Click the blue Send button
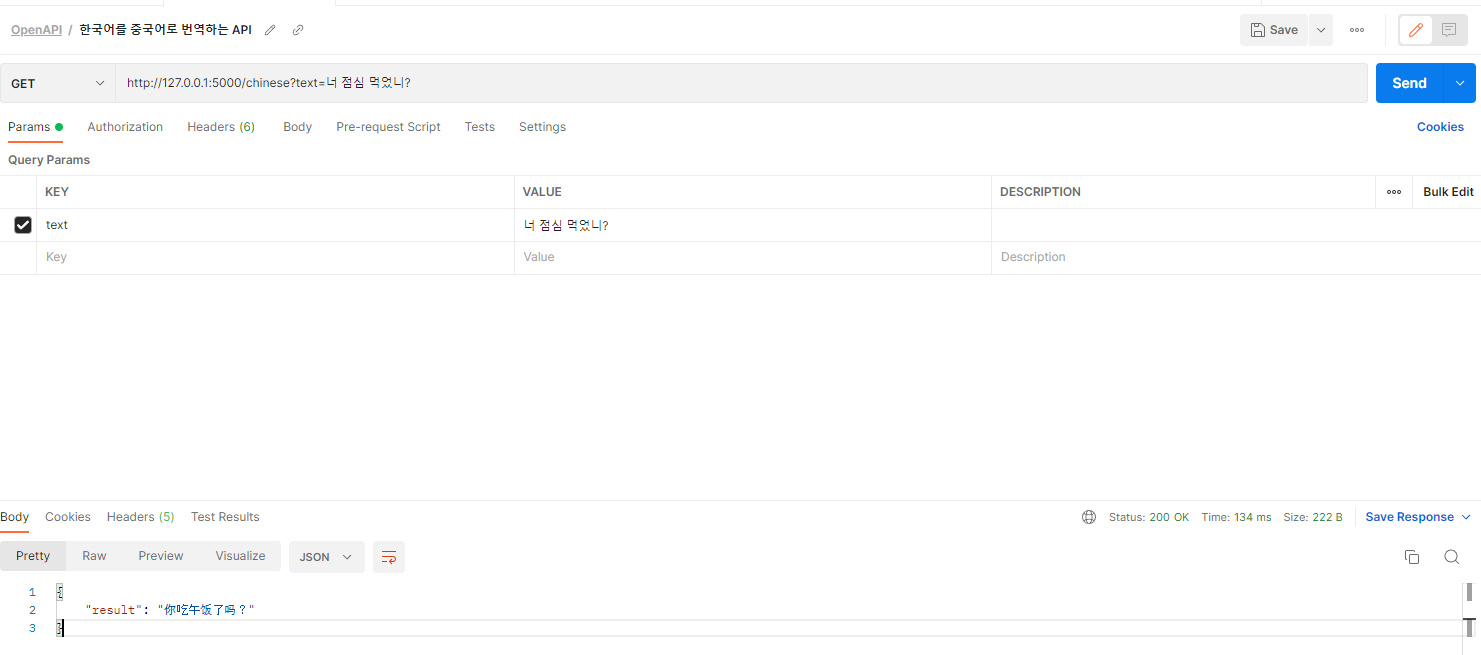Screen dimensions: 1481x655 click(x=1410, y=83)
